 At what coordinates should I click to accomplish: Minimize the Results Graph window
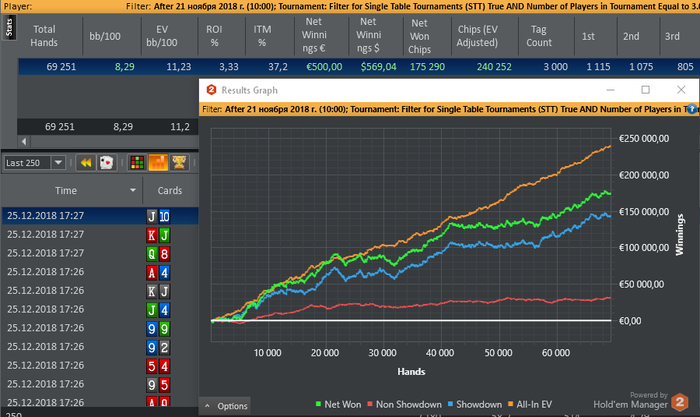coord(610,90)
